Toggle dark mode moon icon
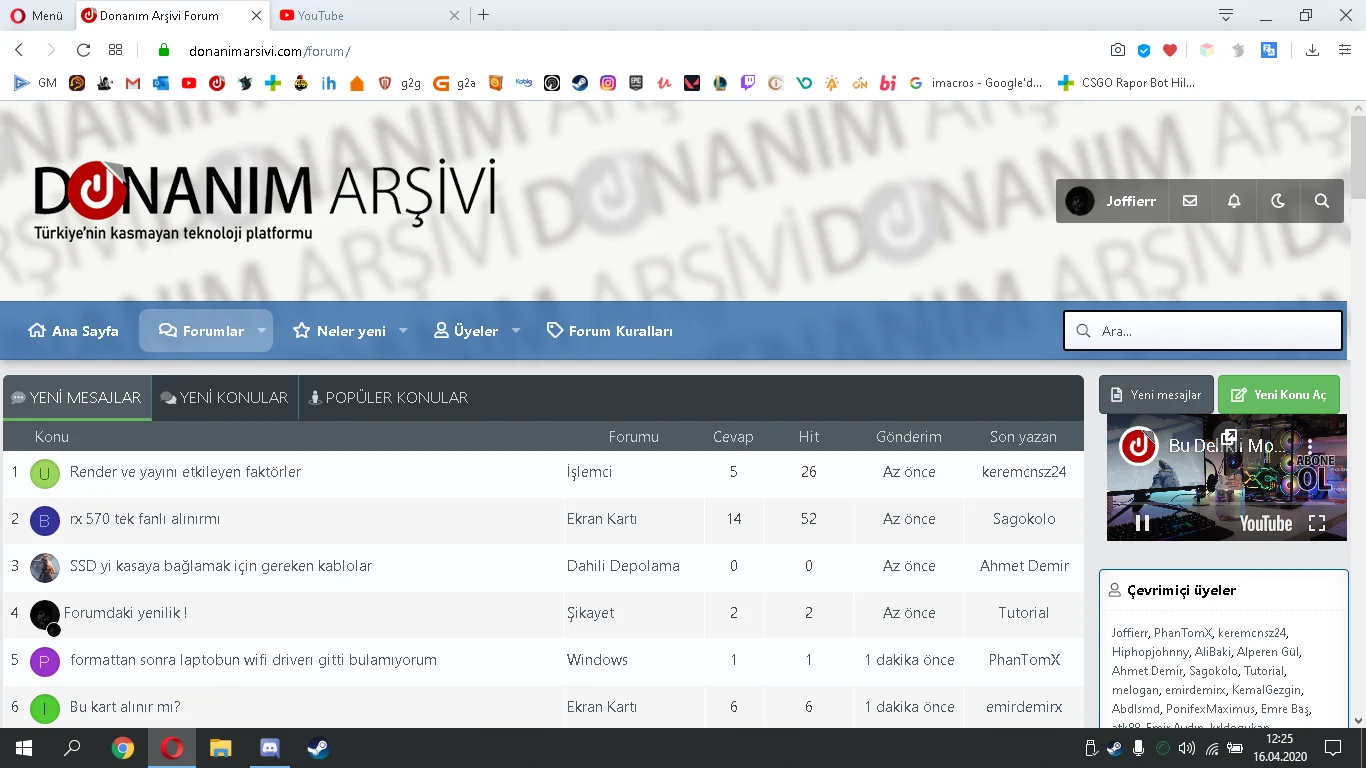The width and height of the screenshot is (1366, 768). 1278,201
